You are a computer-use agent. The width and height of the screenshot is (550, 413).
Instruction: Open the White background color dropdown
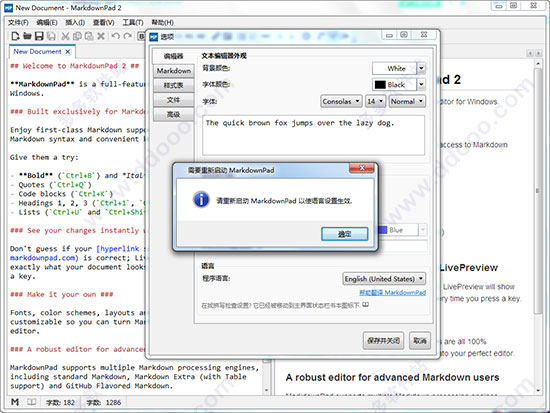coord(421,68)
